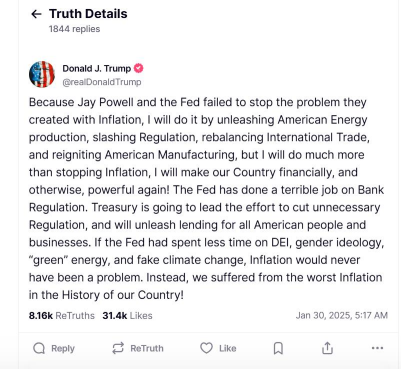401x369 pixels.
Task: Bookmark this Truth post
Action: pos(278,348)
